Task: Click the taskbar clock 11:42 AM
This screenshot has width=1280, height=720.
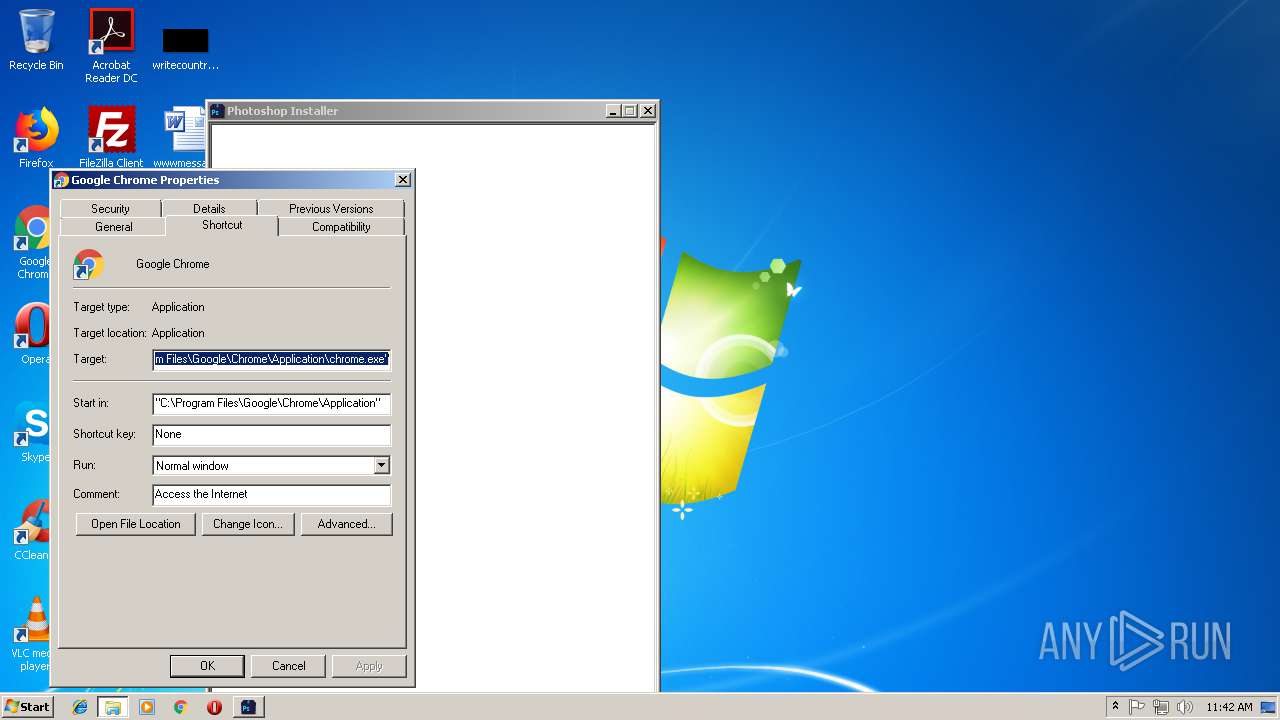Action: click(x=1229, y=707)
